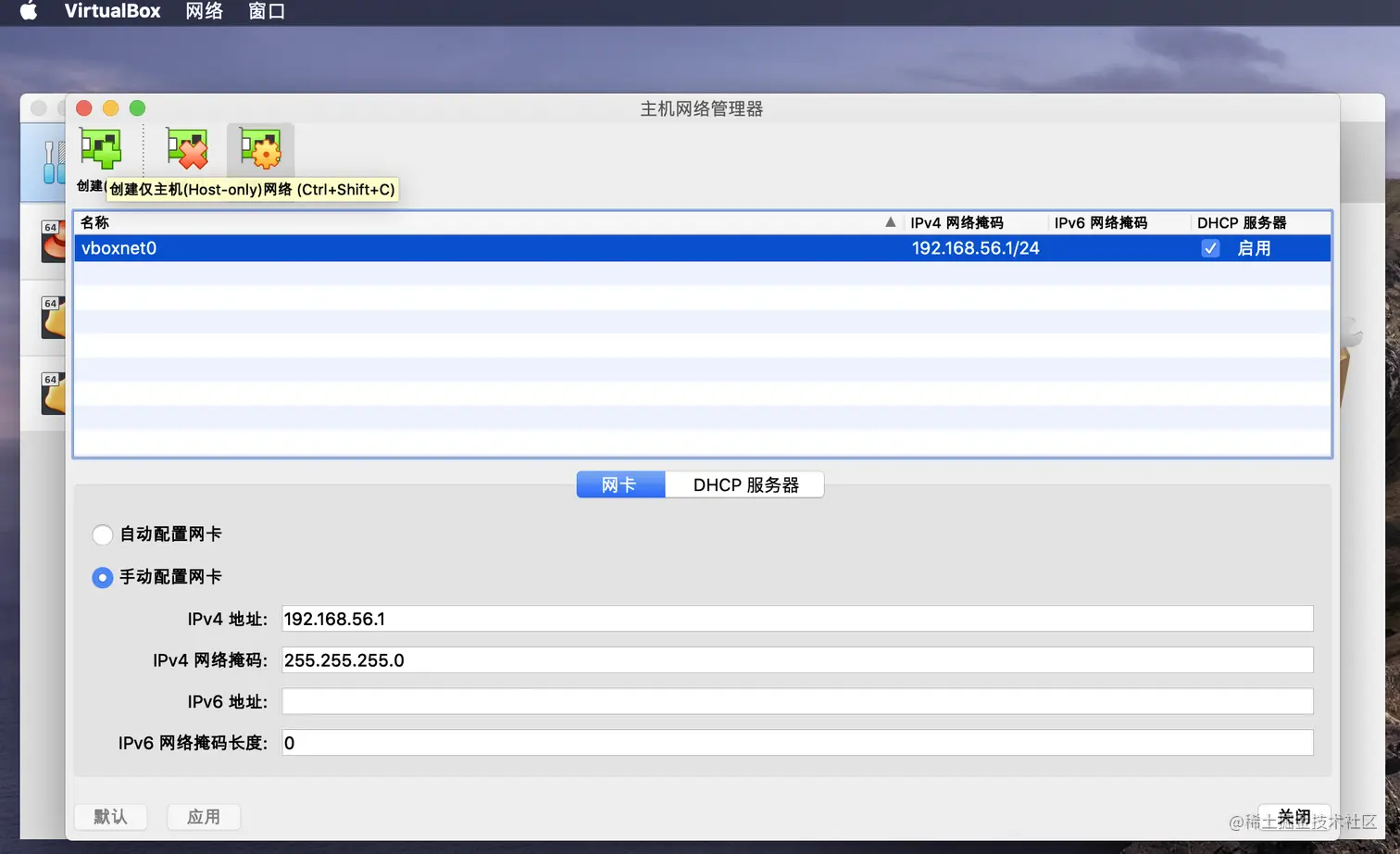Viewport: 1400px width, 854px height.
Task: Focus the IPv6 网络掩码长度 input field
Action: coord(797,743)
